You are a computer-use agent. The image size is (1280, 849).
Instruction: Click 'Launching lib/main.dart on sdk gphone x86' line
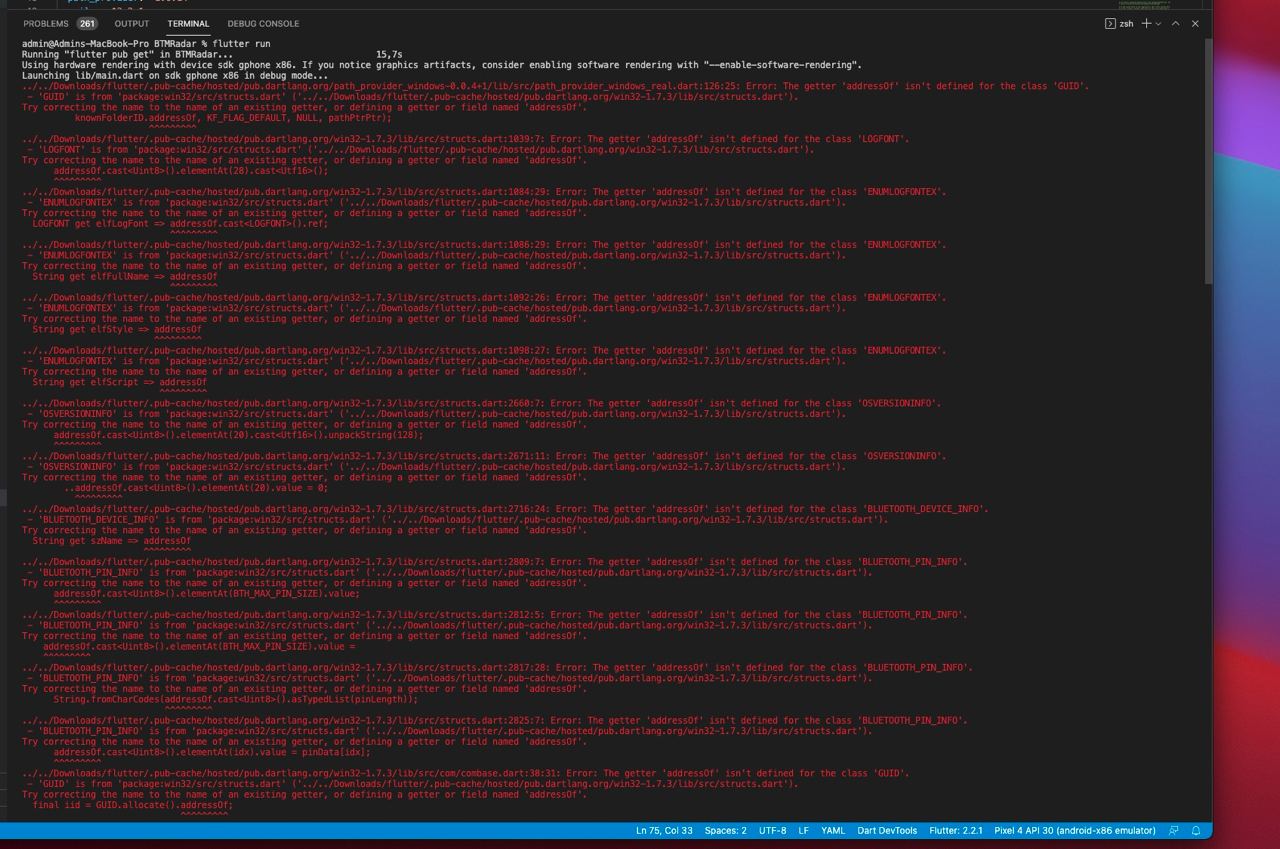(175, 75)
